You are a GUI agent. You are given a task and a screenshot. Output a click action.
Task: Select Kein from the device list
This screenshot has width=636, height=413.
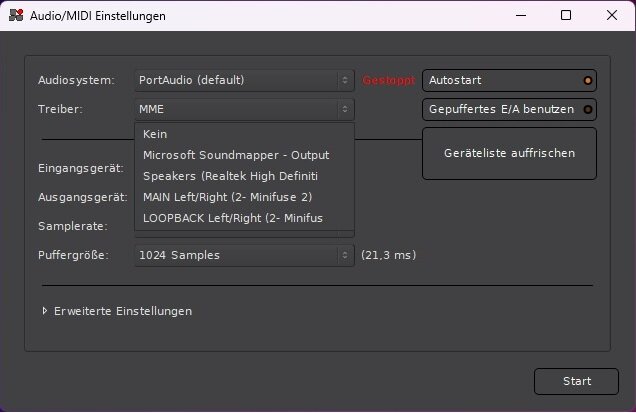245,134
